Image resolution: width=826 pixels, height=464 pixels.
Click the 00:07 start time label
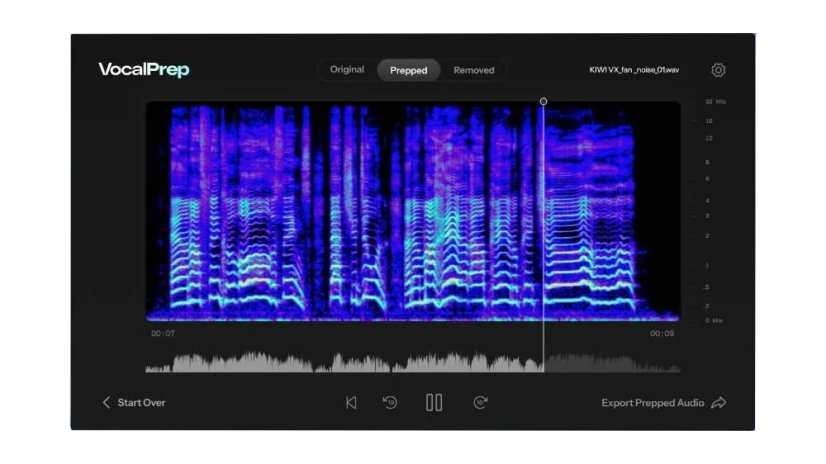tap(163, 333)
